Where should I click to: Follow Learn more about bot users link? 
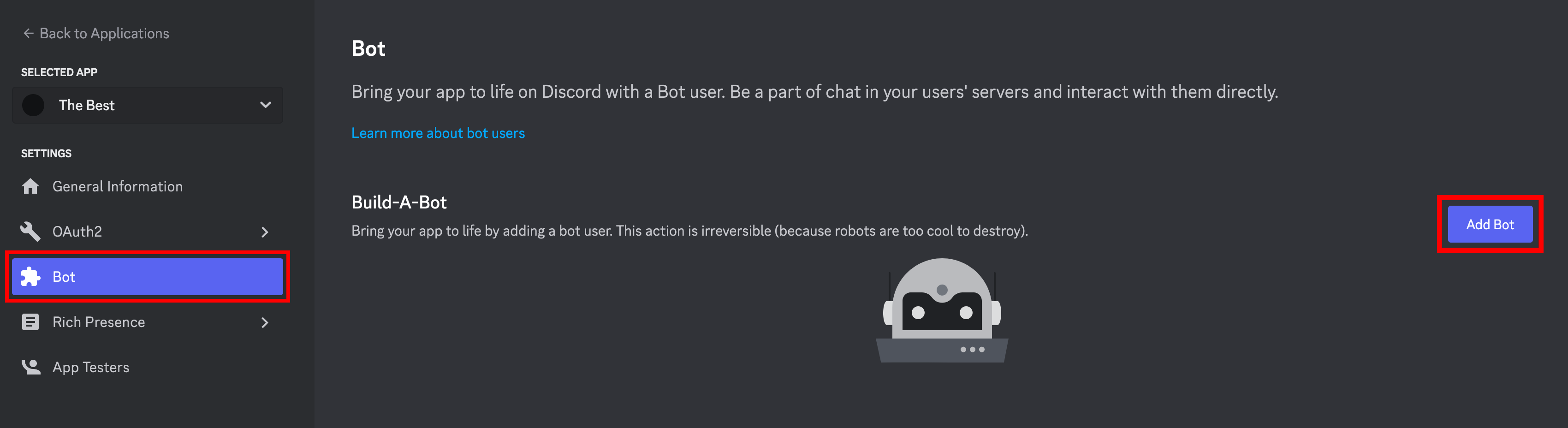point(438,133)
